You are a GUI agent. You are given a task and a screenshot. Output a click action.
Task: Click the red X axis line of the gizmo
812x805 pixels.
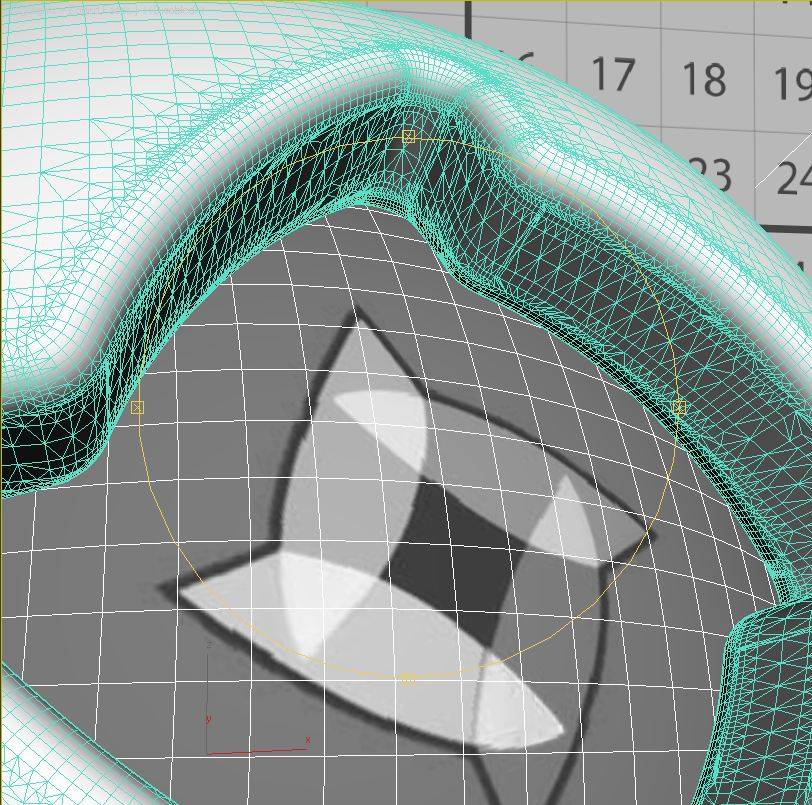(x=258, y=751)
